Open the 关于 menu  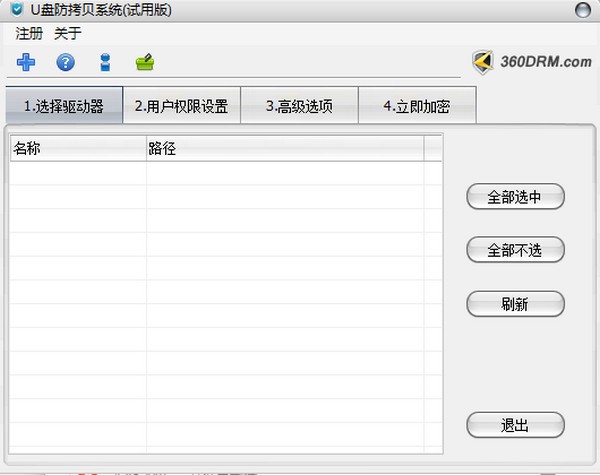pos(68,34)
